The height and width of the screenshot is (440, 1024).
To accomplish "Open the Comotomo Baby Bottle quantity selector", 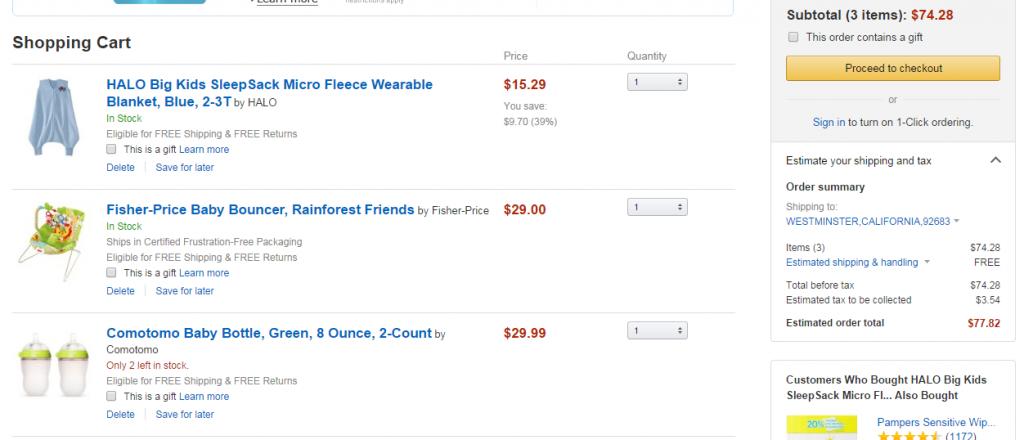I will [656, 330].
